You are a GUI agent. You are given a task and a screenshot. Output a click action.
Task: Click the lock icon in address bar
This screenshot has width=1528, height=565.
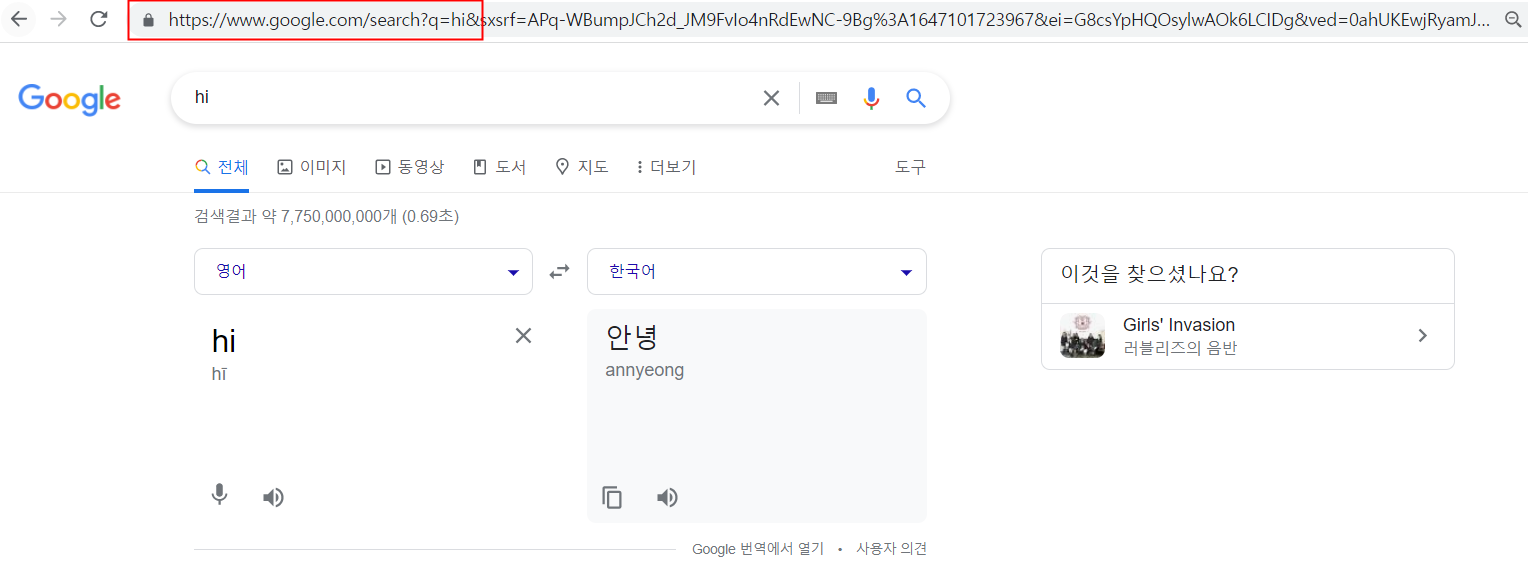point(149,20)
